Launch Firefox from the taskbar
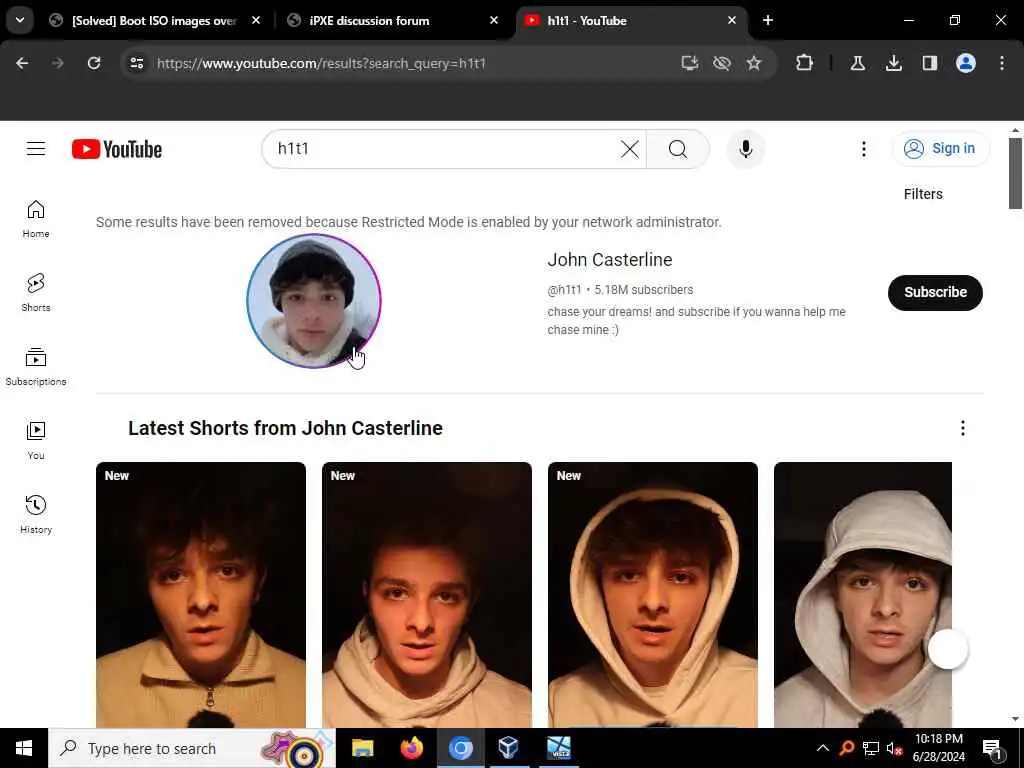Image resolution: width=1024 pixels, height=768 pixels. (411, 748)
